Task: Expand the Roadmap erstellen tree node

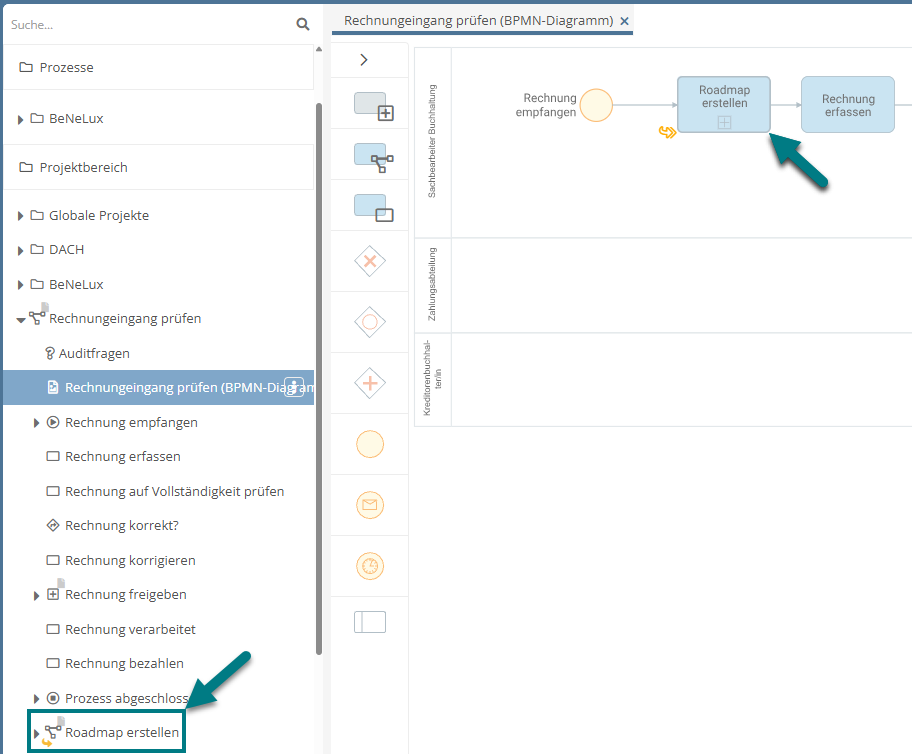Action: 36,733
